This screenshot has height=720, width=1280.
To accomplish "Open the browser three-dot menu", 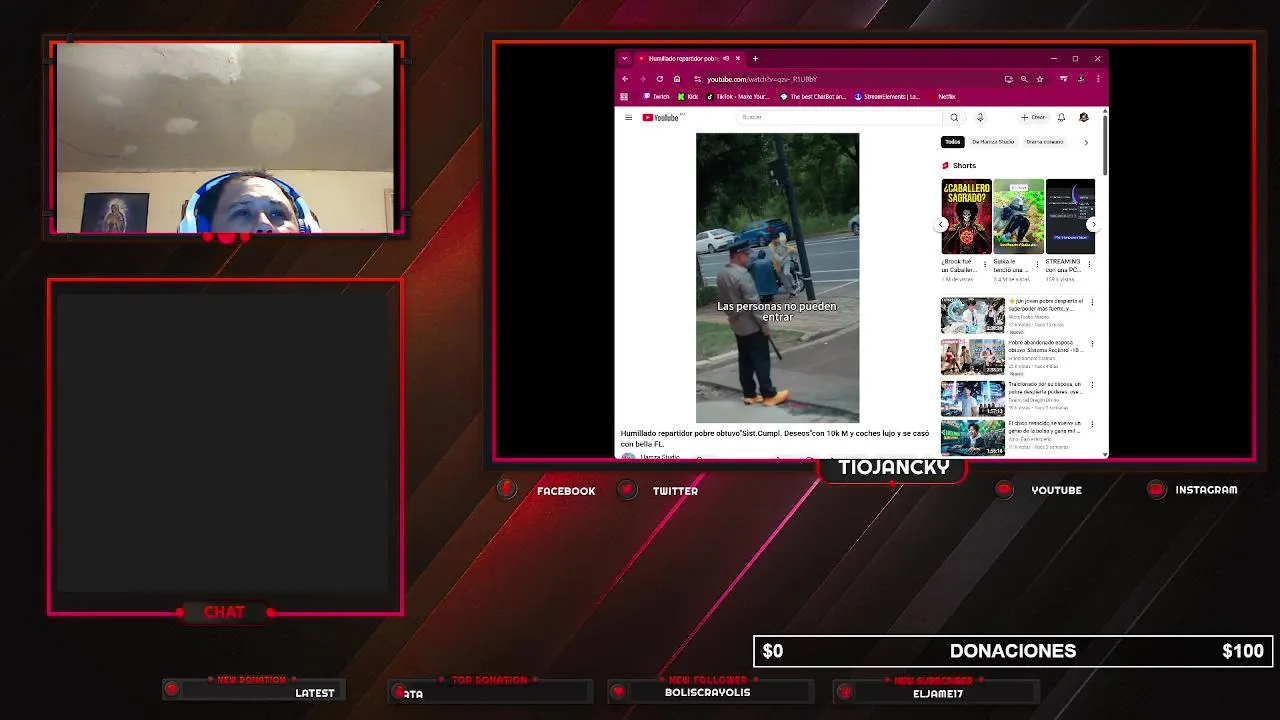I will pyautogui.click(x=1098, y=79).
